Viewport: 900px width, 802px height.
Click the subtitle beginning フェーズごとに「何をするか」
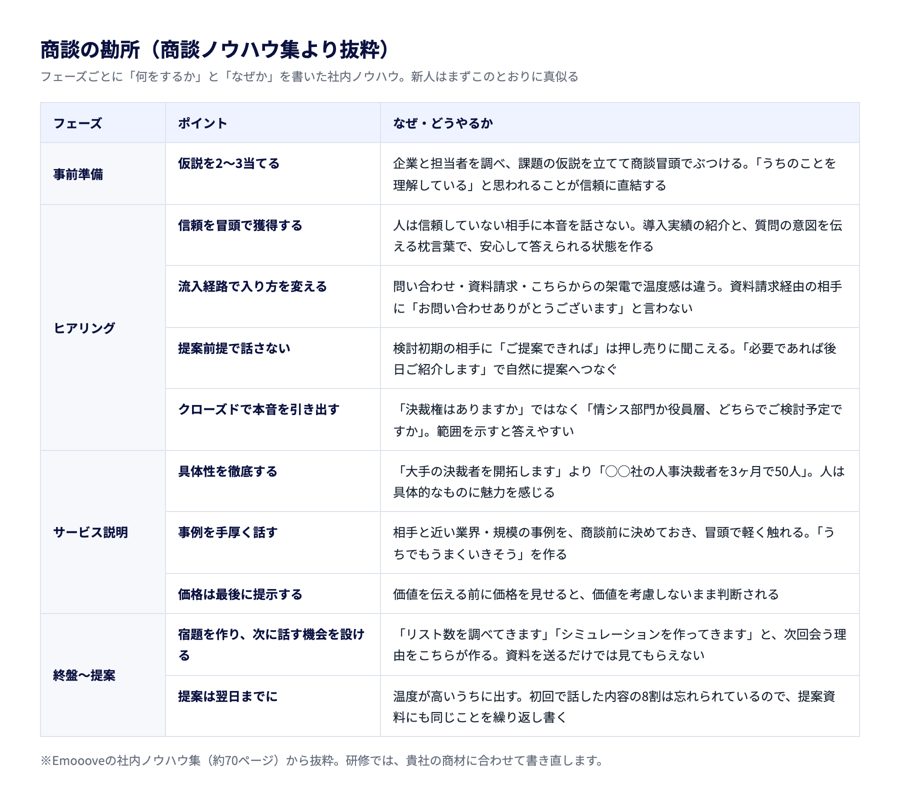[309, 76]
